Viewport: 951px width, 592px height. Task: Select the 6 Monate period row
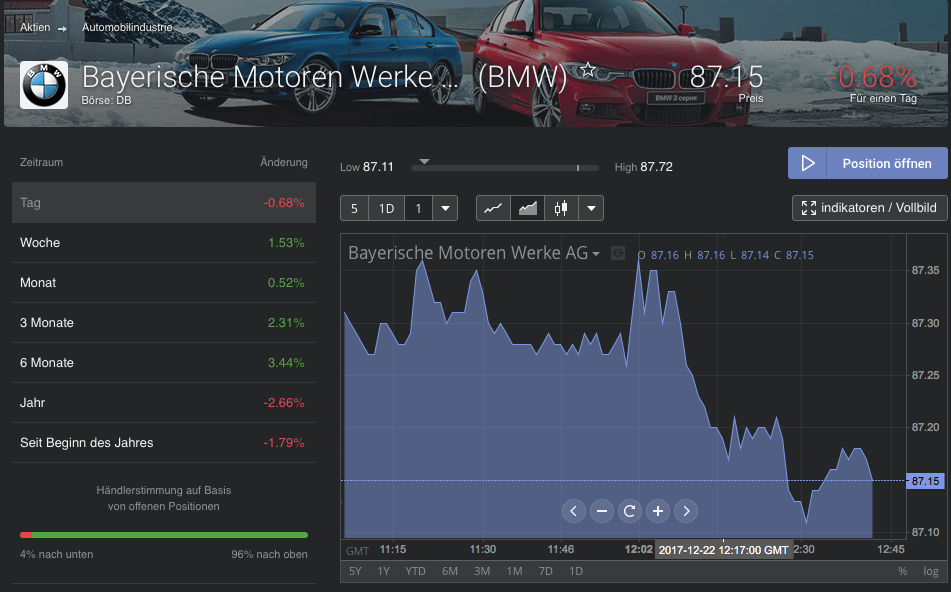[x=164, y=363]
